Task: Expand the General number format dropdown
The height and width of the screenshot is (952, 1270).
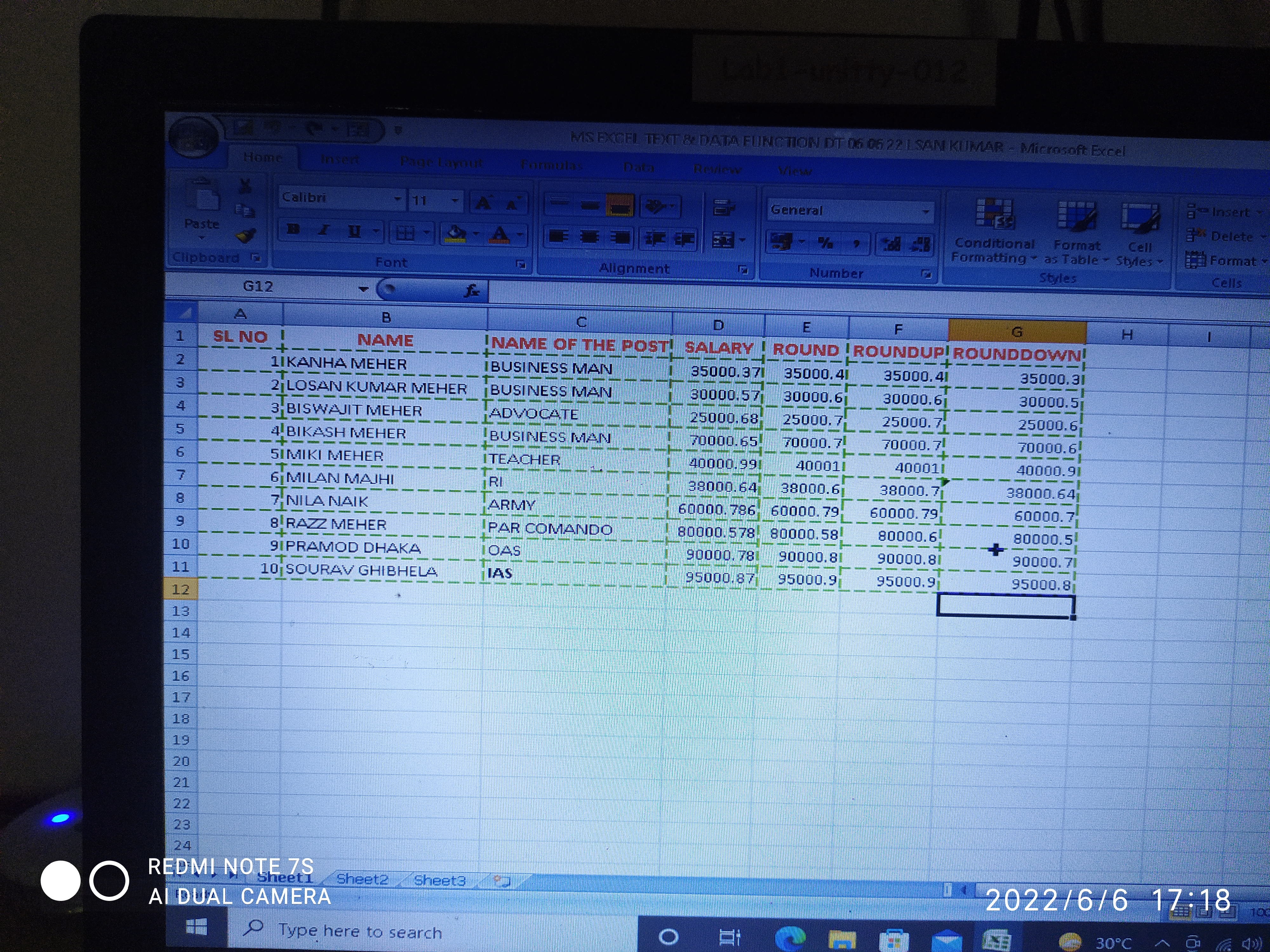Action: (926, 212)
